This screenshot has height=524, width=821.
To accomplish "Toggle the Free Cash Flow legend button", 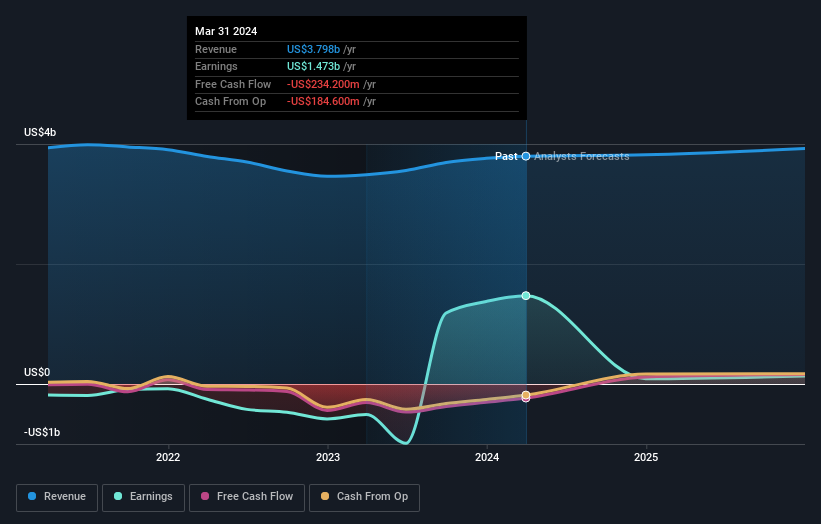I will click(247, 497).
